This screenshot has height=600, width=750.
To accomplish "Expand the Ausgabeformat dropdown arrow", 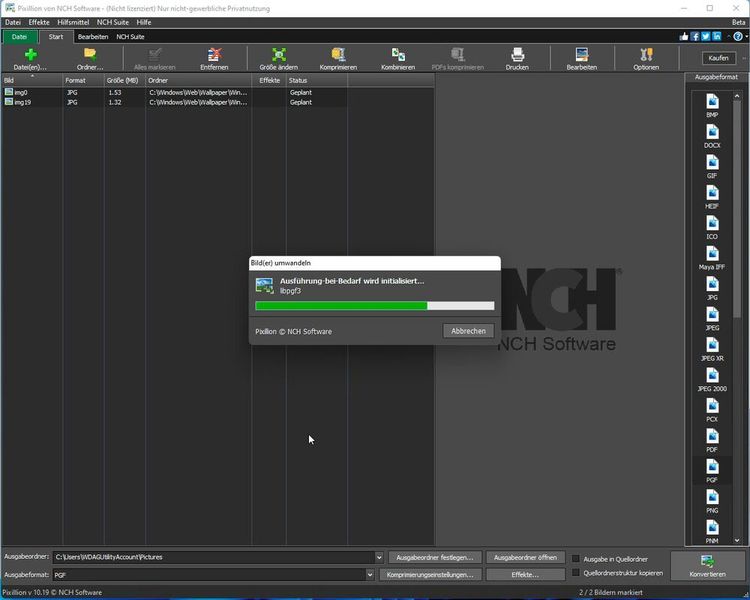I will 370,575.
